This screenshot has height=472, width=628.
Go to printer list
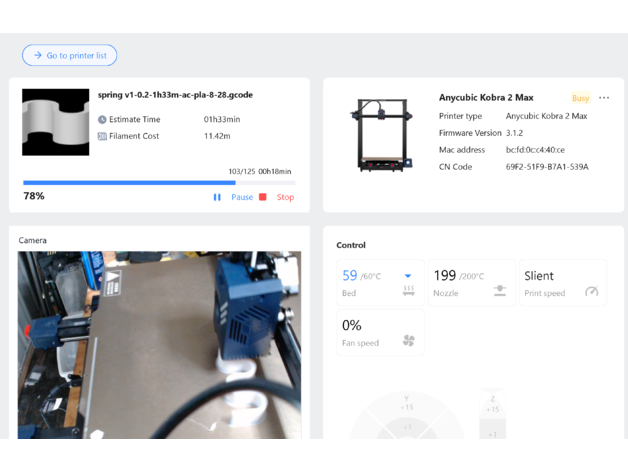[69, 55]
